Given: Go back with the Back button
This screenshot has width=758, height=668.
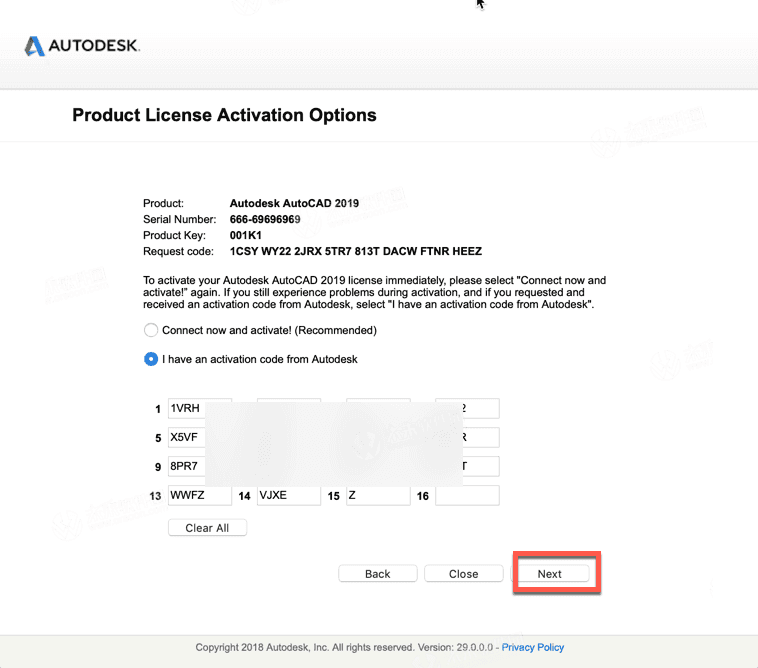Looking at the screenshot, I should tap(377, 574).
